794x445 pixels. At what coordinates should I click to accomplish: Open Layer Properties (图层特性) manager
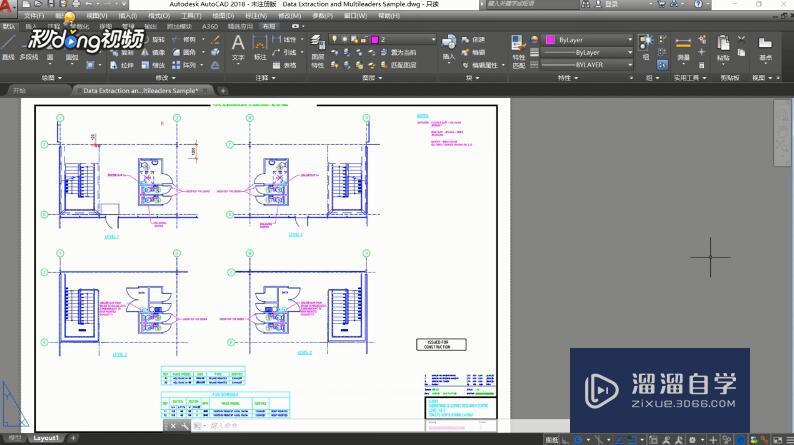point(317,51)
